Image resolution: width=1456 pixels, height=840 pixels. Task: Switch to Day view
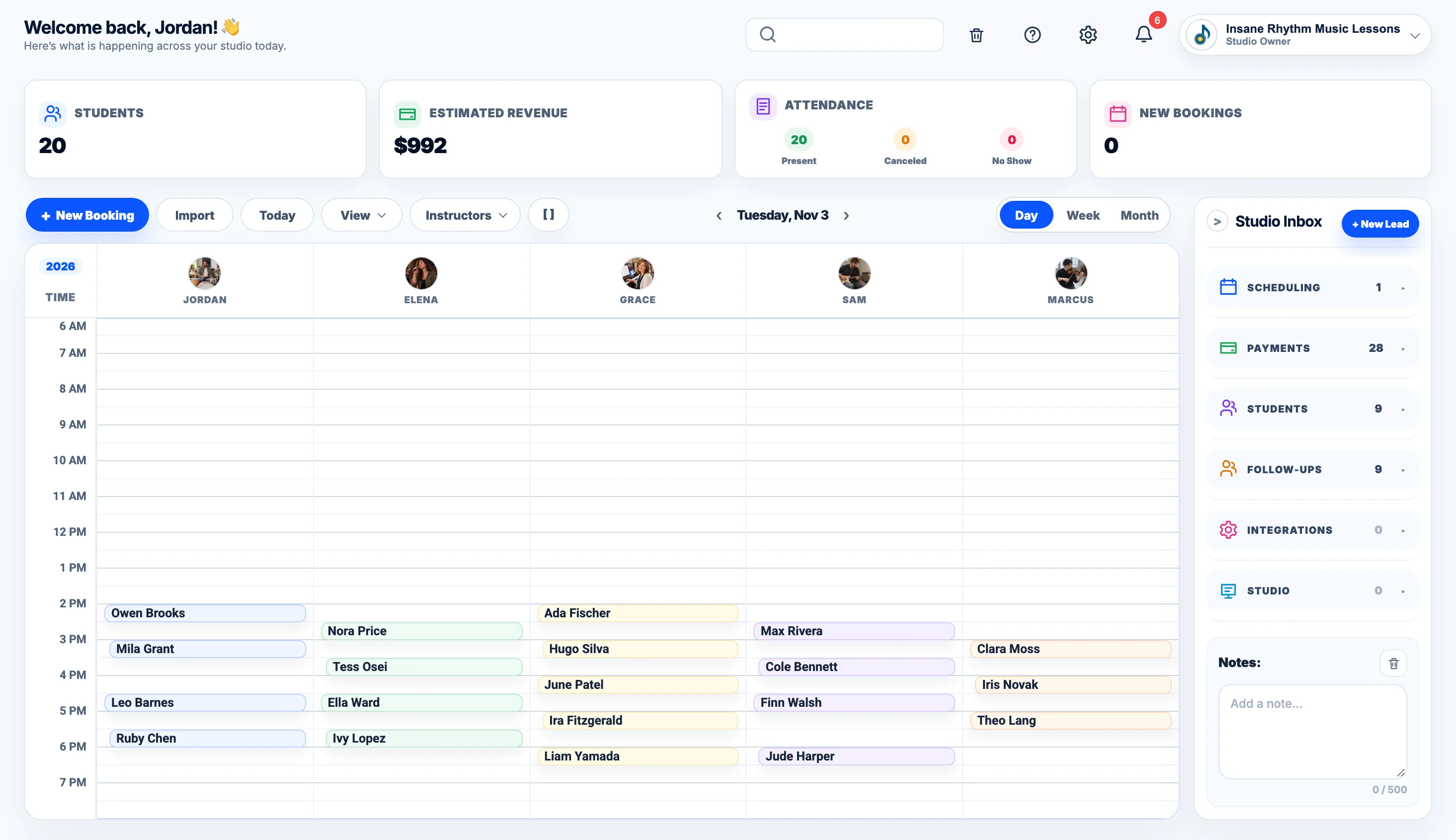pyautogui.click(x=1026, y=215)
